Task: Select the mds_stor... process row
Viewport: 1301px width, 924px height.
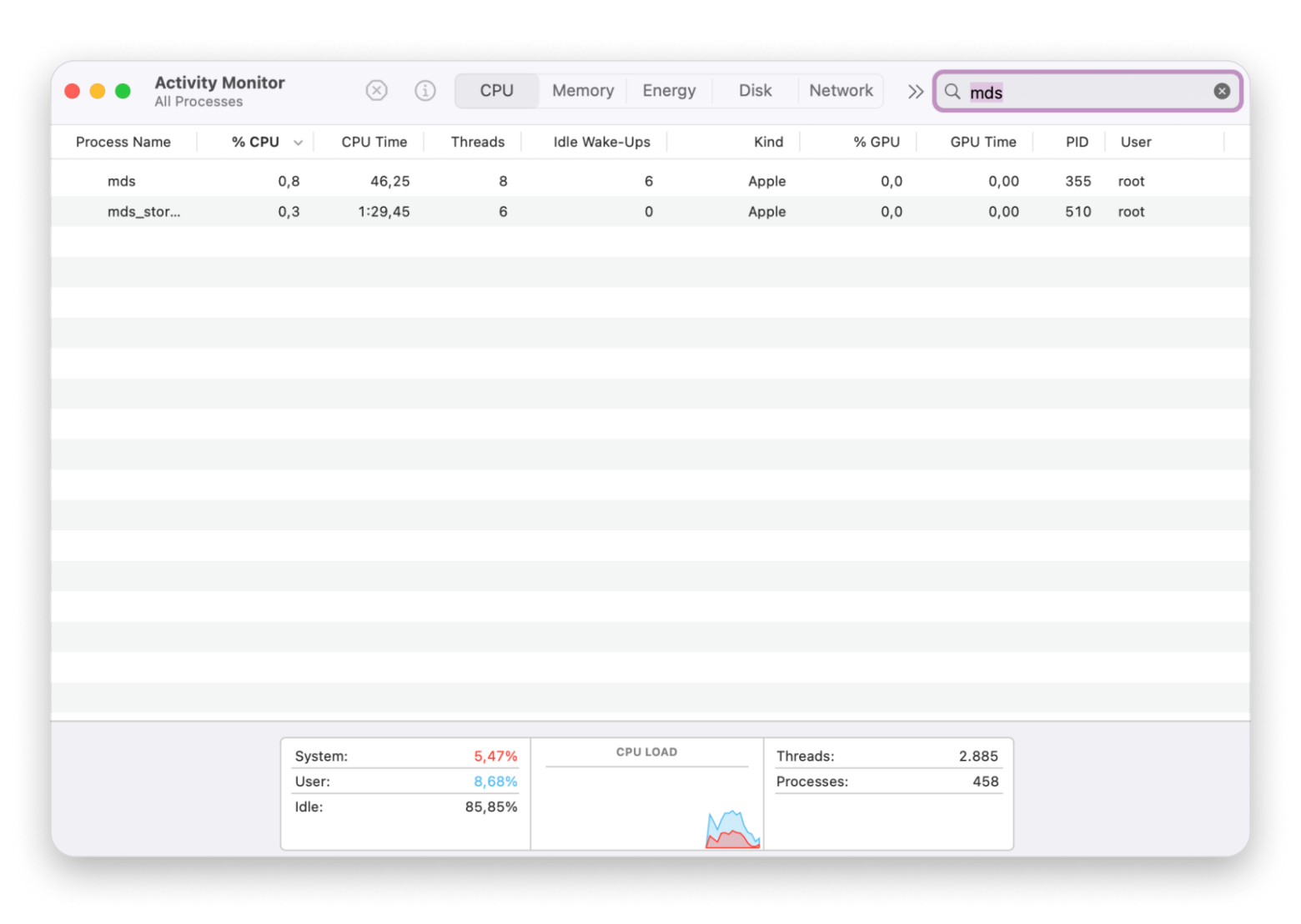Action: coord(650,212)
